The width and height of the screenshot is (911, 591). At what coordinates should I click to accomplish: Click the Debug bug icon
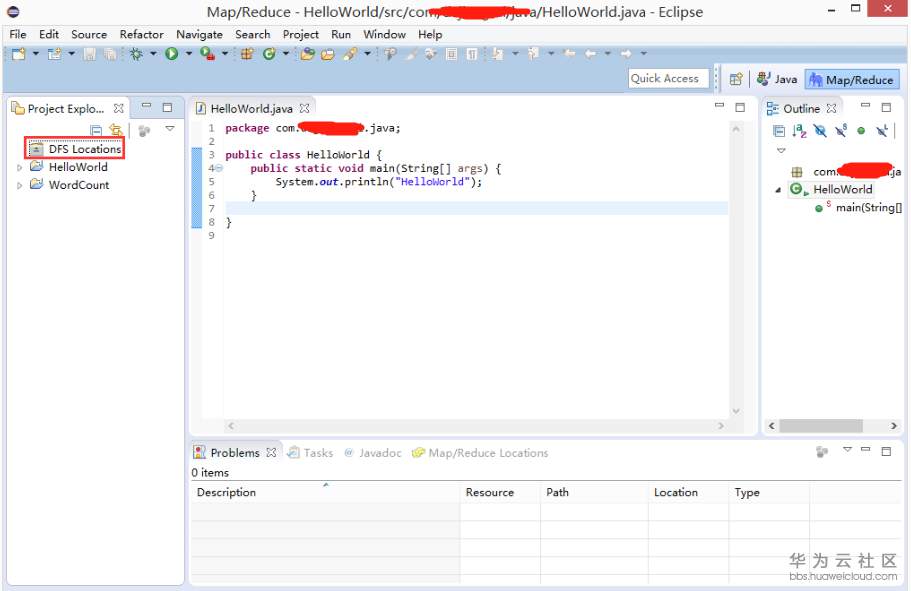click(137, 54)
